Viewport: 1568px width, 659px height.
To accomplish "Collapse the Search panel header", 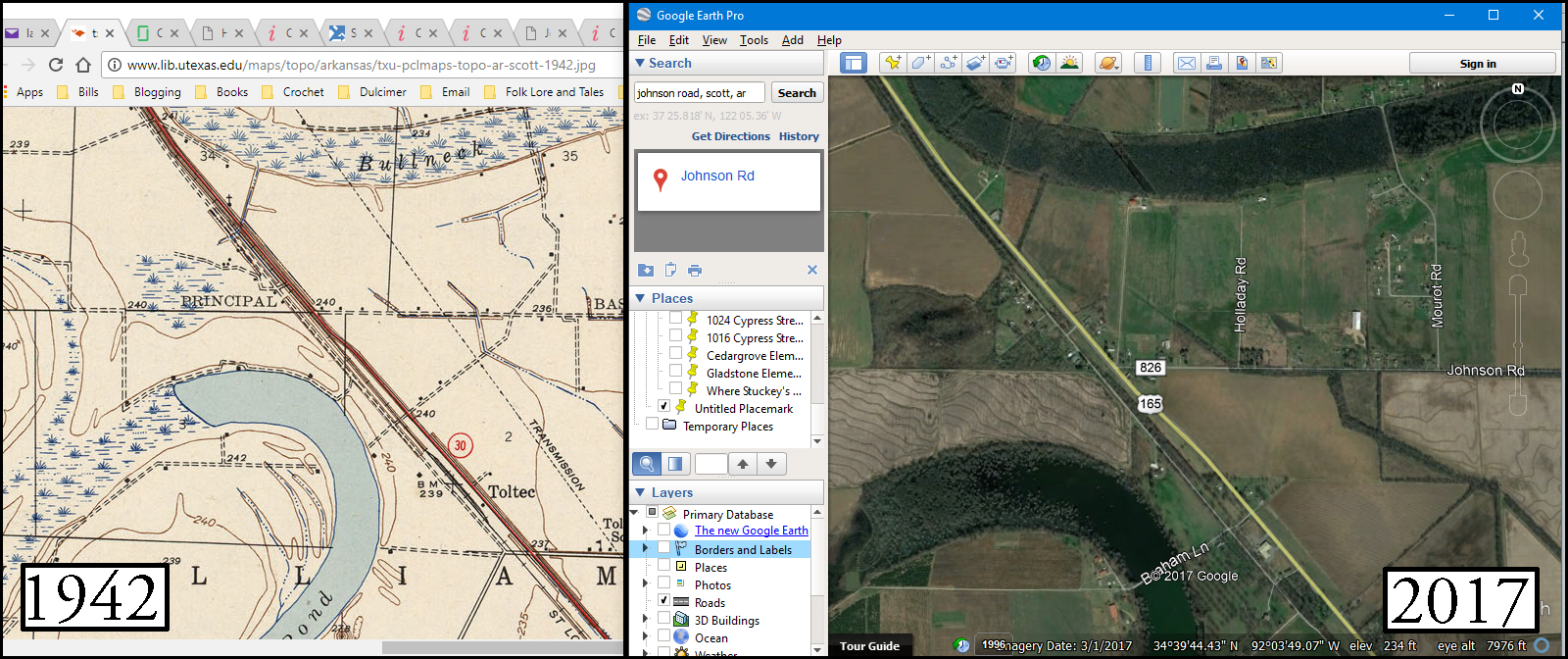I will pos(640,63).
